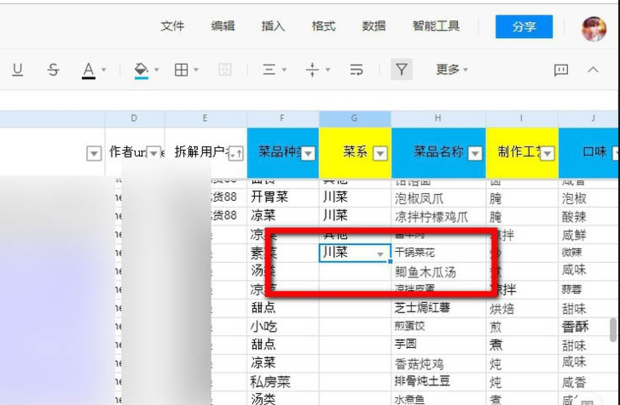
Task: Expand vertical alignment dropdown arrow
Action: point(328,70)
